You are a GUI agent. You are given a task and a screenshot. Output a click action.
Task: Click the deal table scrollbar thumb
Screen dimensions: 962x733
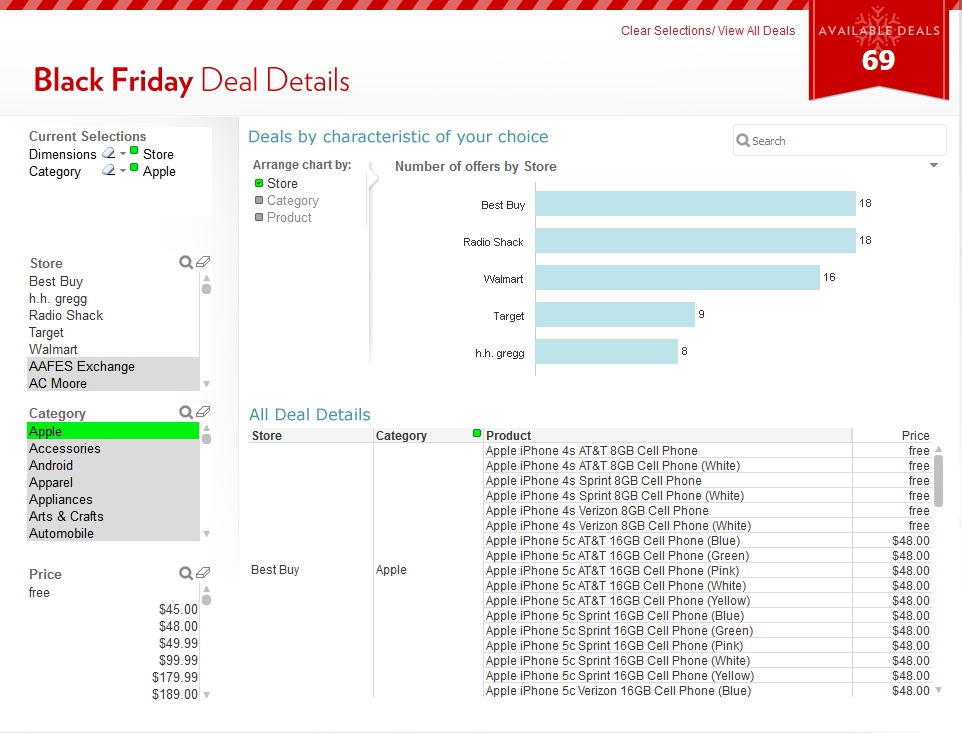tap(939, 480)
